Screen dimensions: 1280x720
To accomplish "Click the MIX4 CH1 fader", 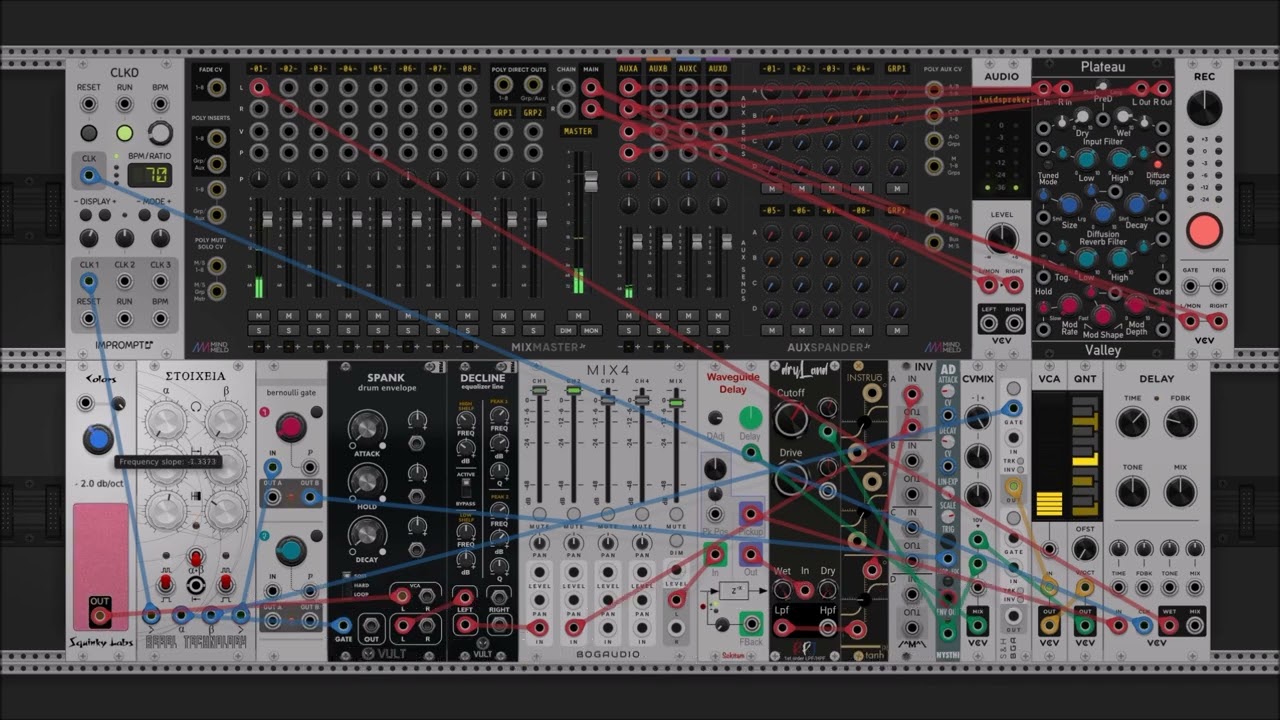I will pos(539,390).
